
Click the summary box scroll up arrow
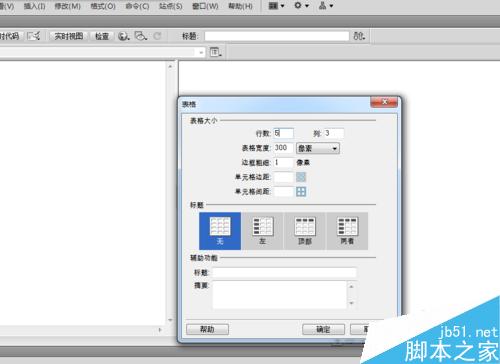tap(351, 286)
